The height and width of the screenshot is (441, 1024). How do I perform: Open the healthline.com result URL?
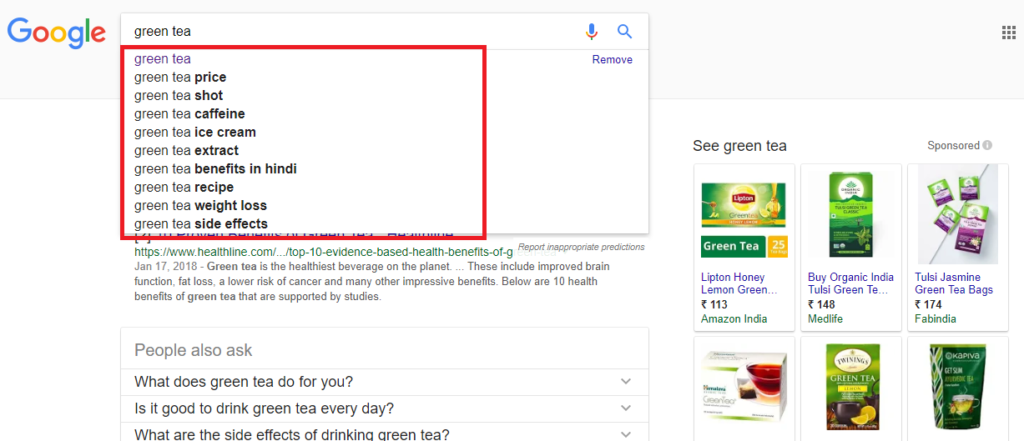pyautogui.click(x=323, y=252)
